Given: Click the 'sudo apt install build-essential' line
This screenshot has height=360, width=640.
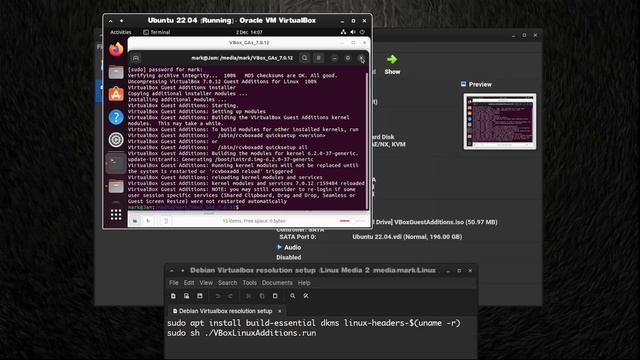Looking at the screenshot, I should (x=313, y=323).
